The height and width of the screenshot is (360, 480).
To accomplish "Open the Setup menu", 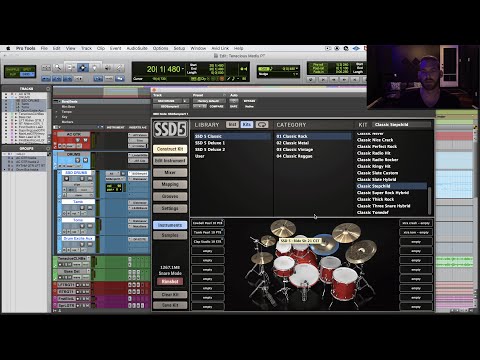I will coord(179,48).
